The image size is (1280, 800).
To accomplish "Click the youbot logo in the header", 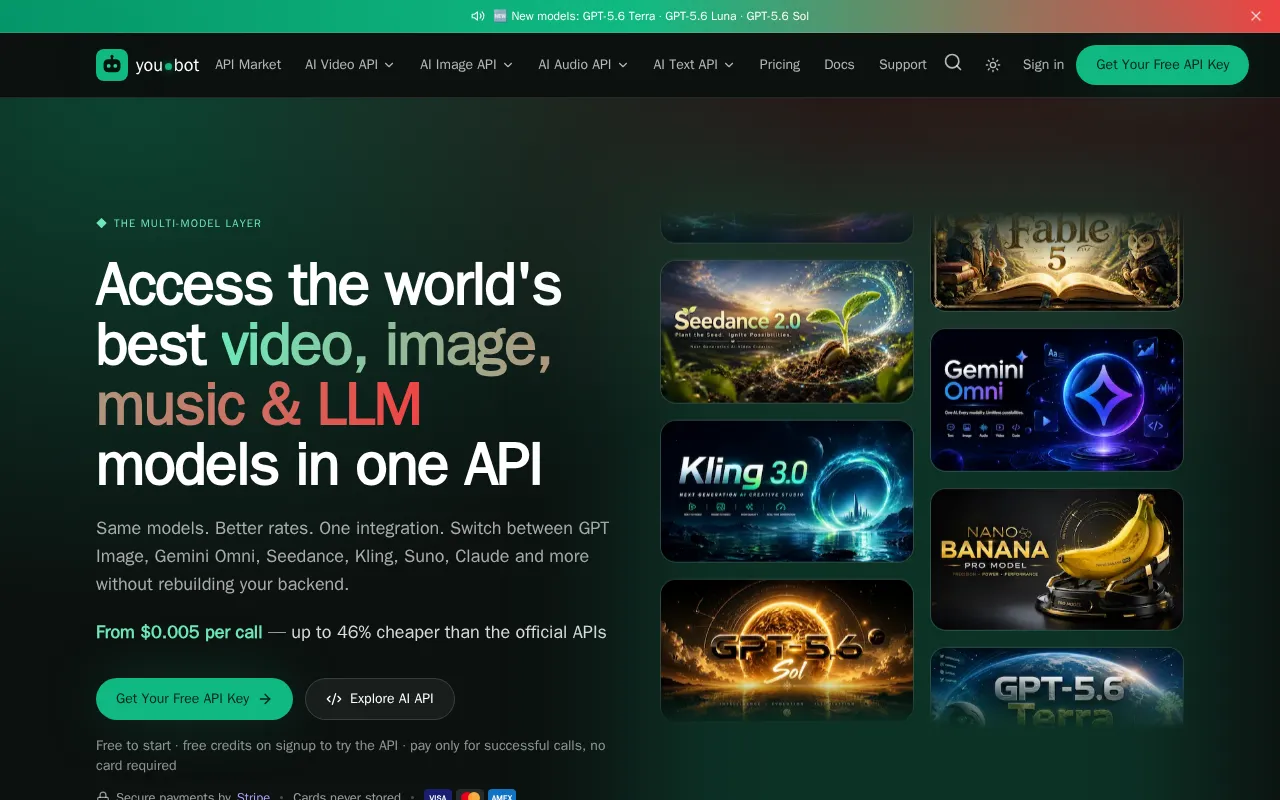I will tap(148, 65).
